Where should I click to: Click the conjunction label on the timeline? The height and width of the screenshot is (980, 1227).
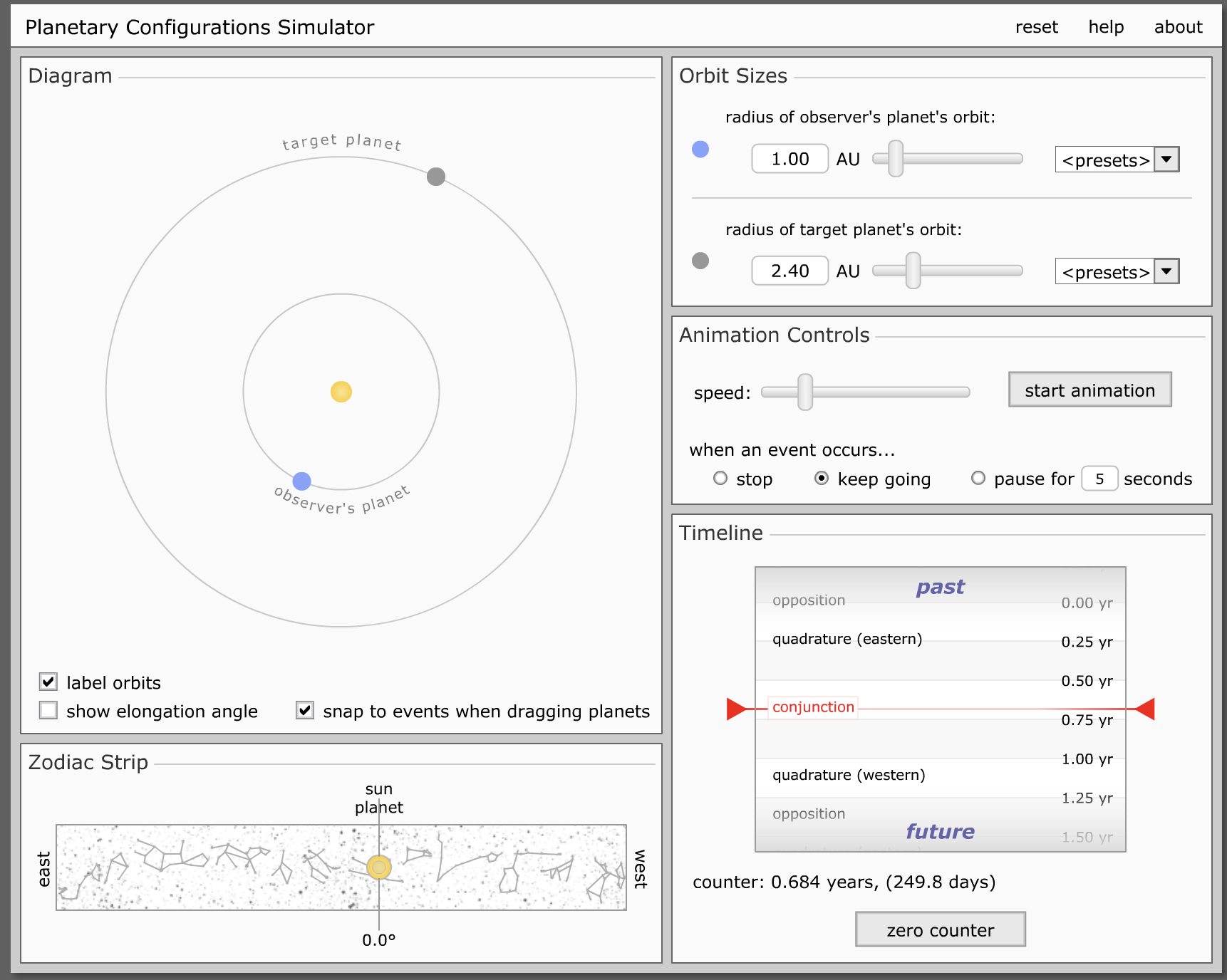(x=813, y=707)
